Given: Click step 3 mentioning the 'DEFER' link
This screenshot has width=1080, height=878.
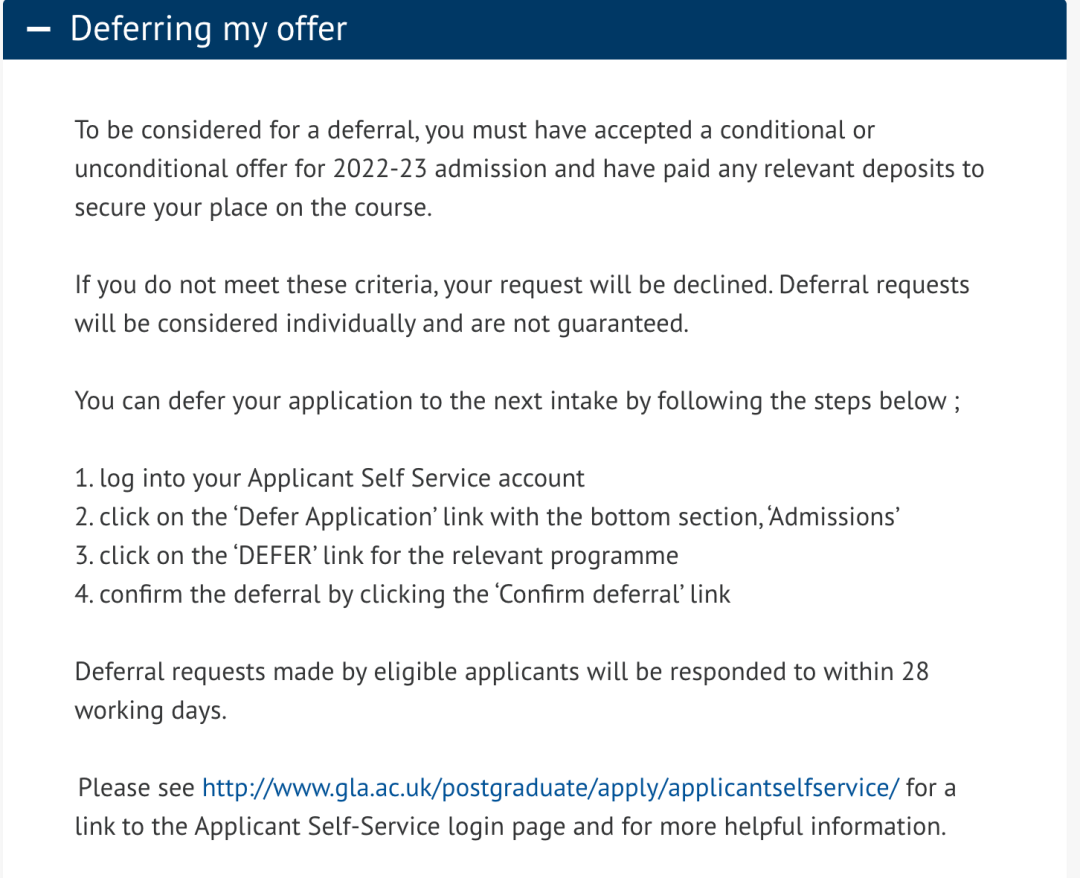Looking at the screenshot, I should click(377, 556).
